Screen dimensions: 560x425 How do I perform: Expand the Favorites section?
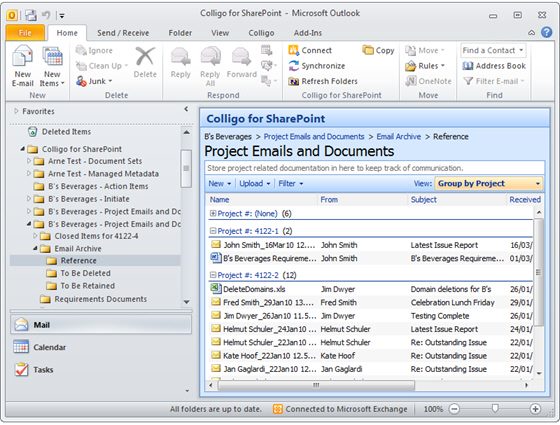click(16, 111)
